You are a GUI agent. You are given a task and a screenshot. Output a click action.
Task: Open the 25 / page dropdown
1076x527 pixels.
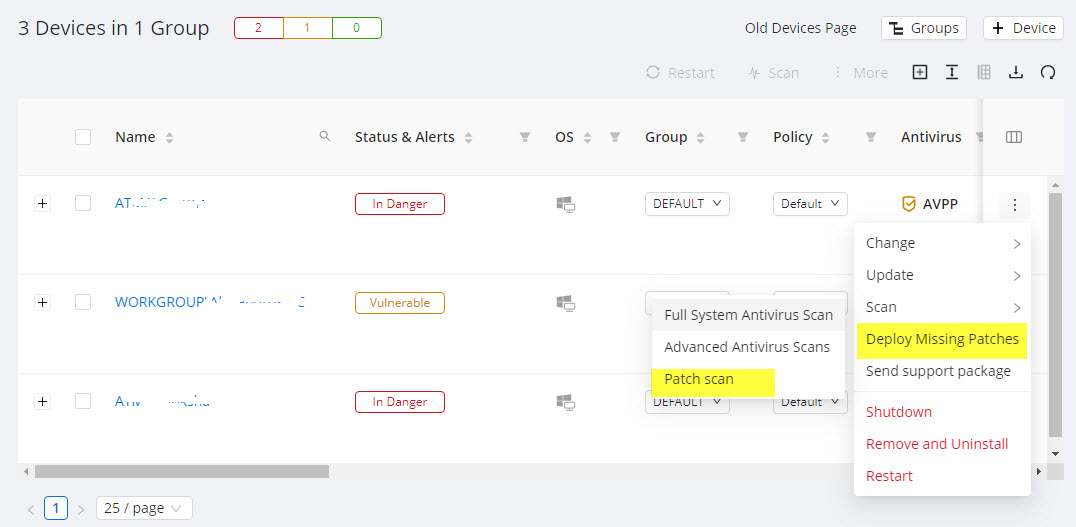click(x=144, y=508)
